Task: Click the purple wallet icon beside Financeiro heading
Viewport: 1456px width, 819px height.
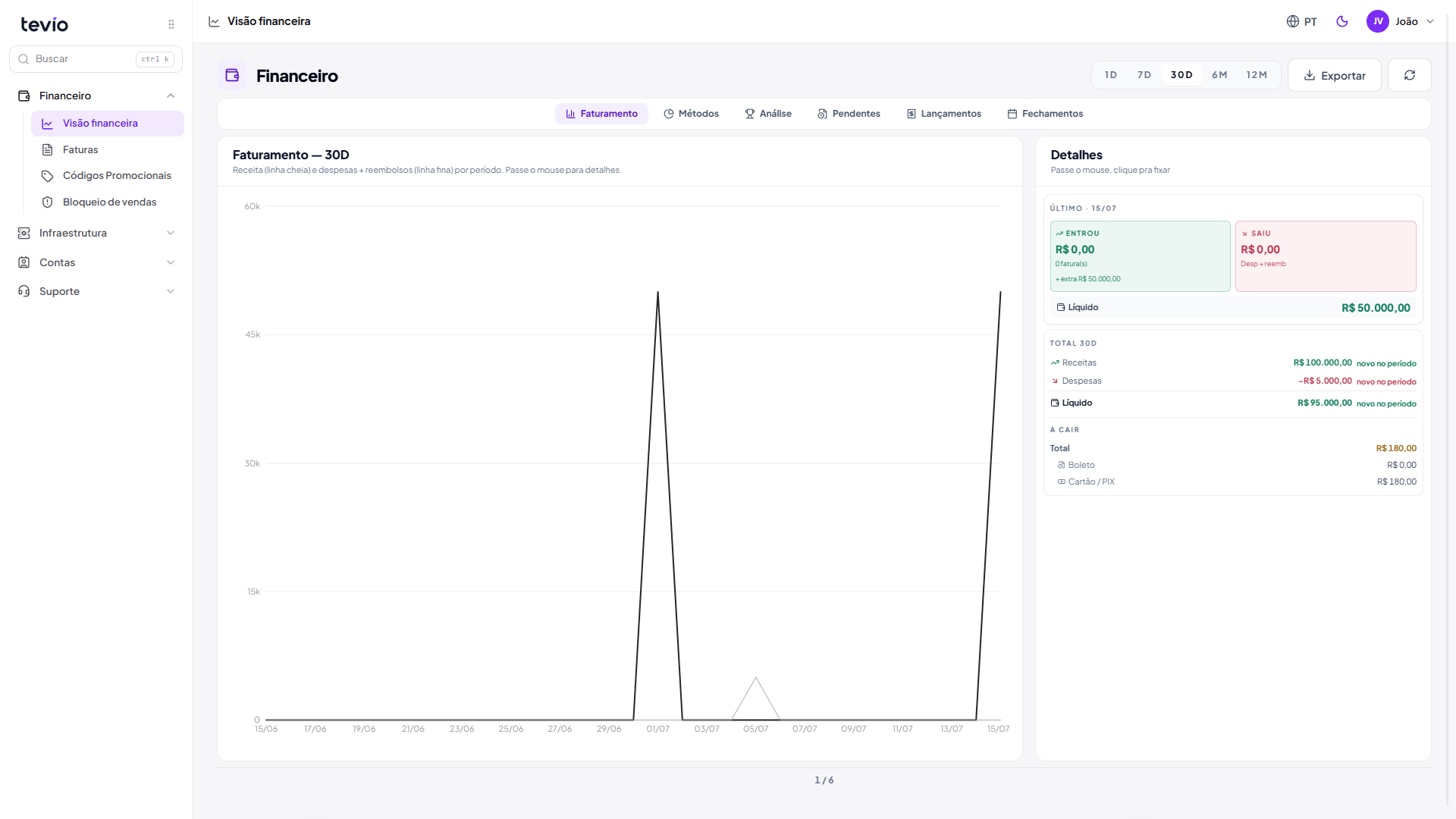Action: point(232,75)
